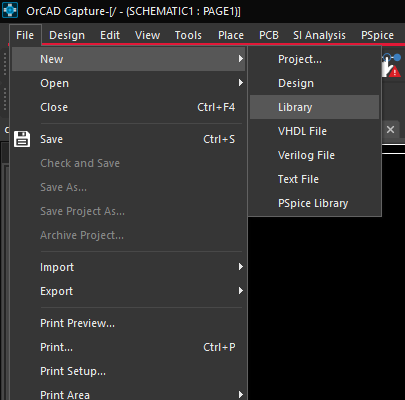405x400 pixels.
Task: Create a new Library
Action: click(x=314, y=107)
